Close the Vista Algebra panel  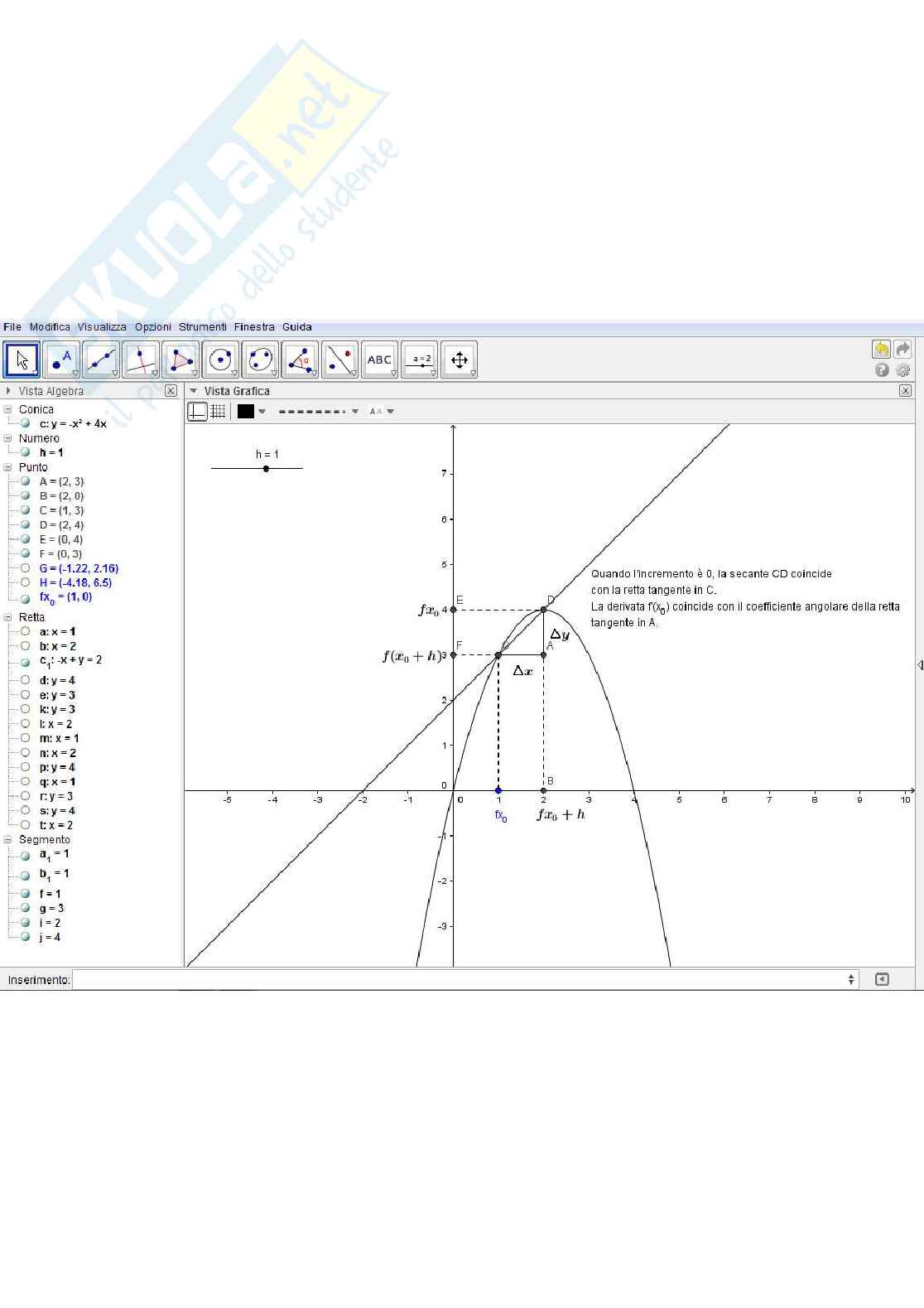pyautogui.click(x=171, y=391)
